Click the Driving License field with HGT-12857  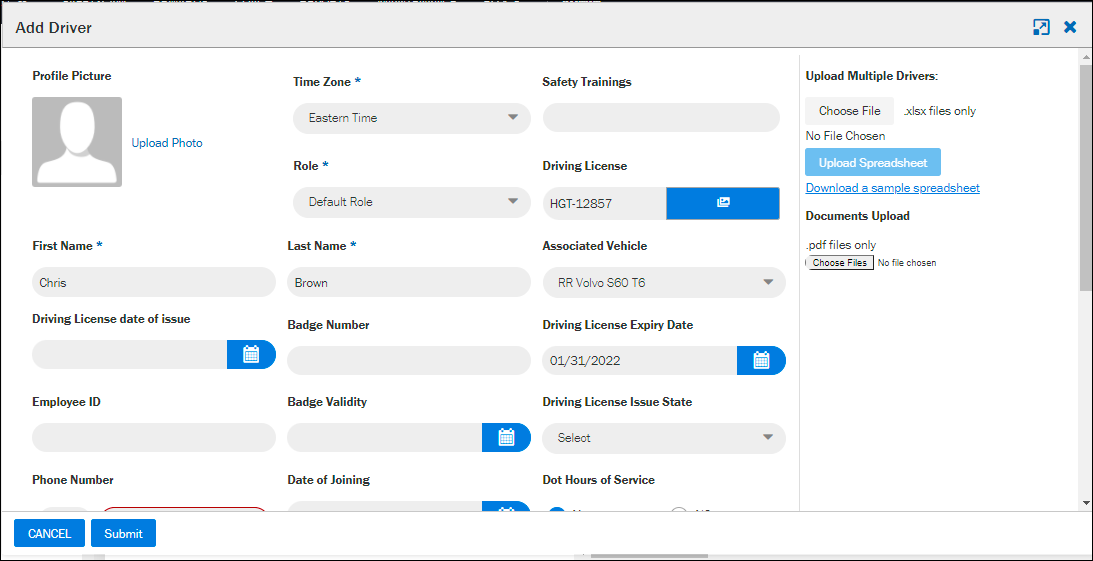(604, 203)
